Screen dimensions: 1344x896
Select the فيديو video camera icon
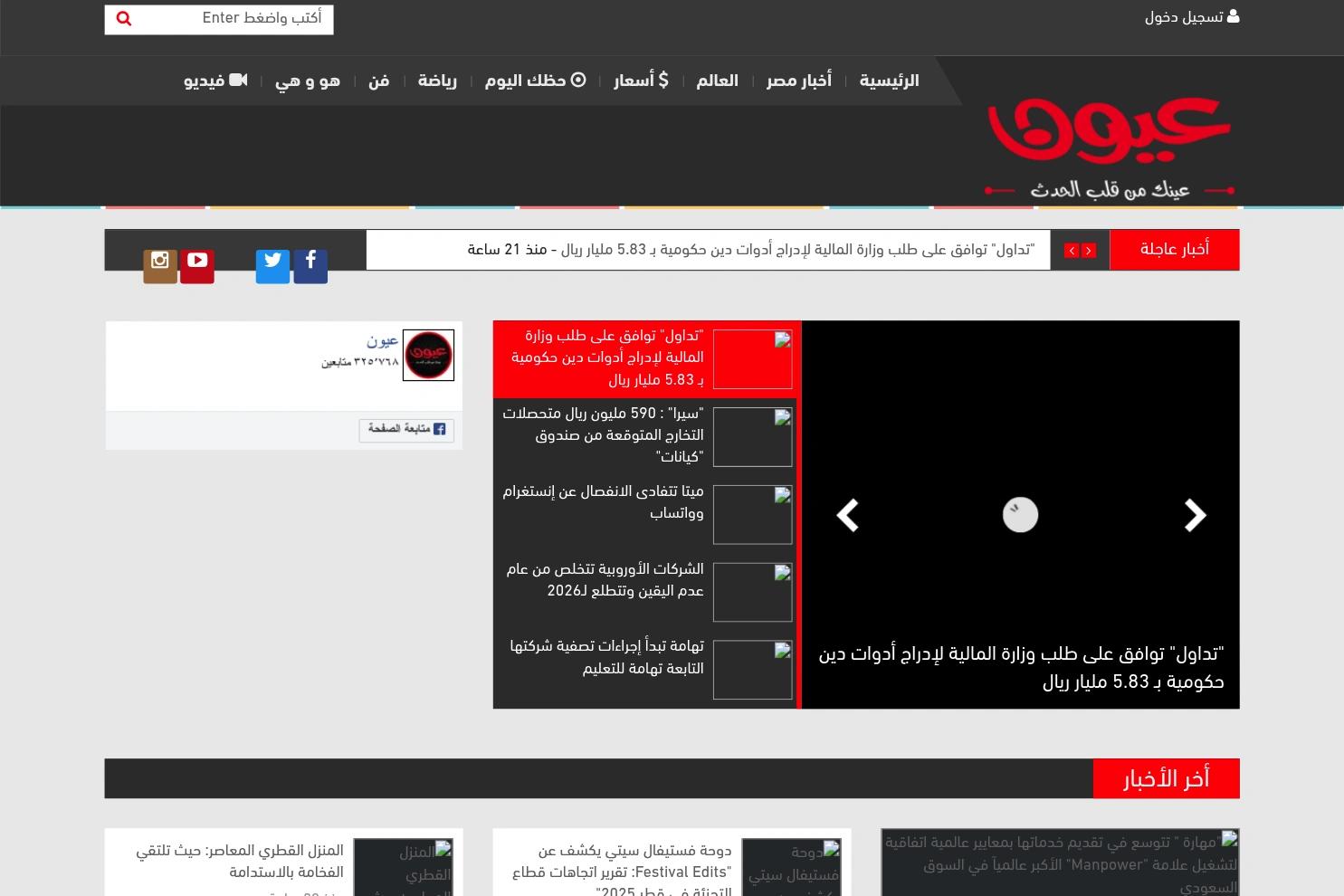pyautogui.click(x=238, y=80)
